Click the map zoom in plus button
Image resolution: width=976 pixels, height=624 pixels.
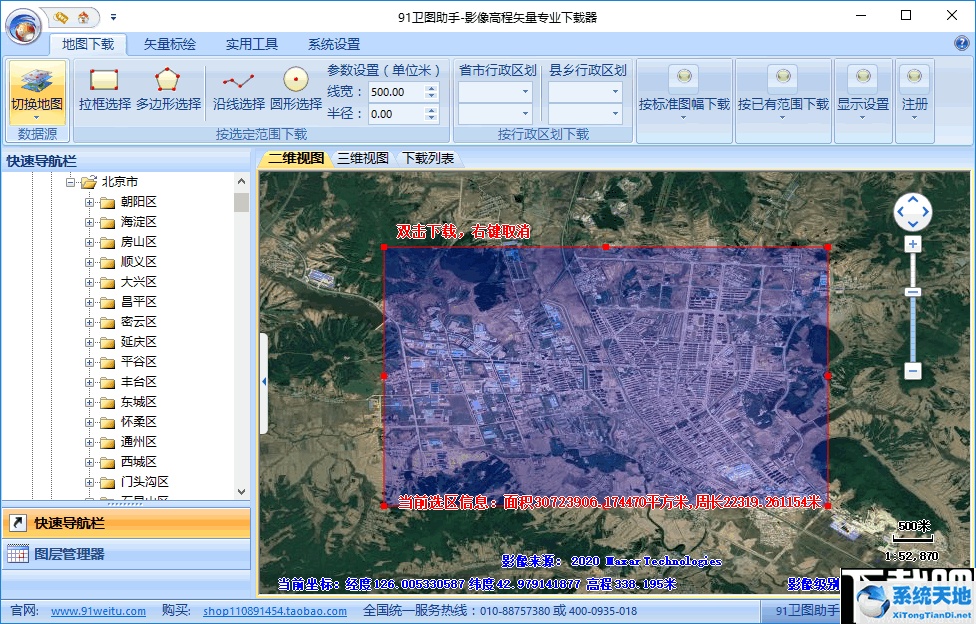coord(913,244)
